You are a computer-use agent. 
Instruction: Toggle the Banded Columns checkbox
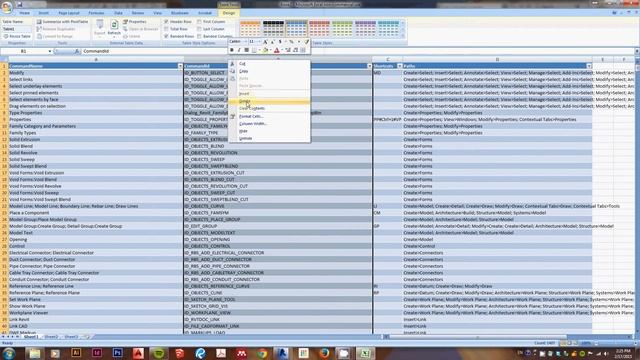tap(199, 36)
